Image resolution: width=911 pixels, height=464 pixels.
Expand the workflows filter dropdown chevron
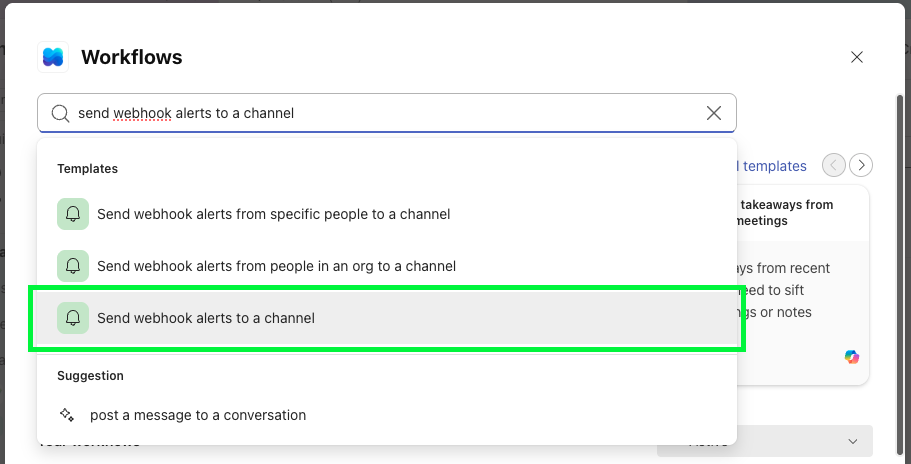coord(853,441)
